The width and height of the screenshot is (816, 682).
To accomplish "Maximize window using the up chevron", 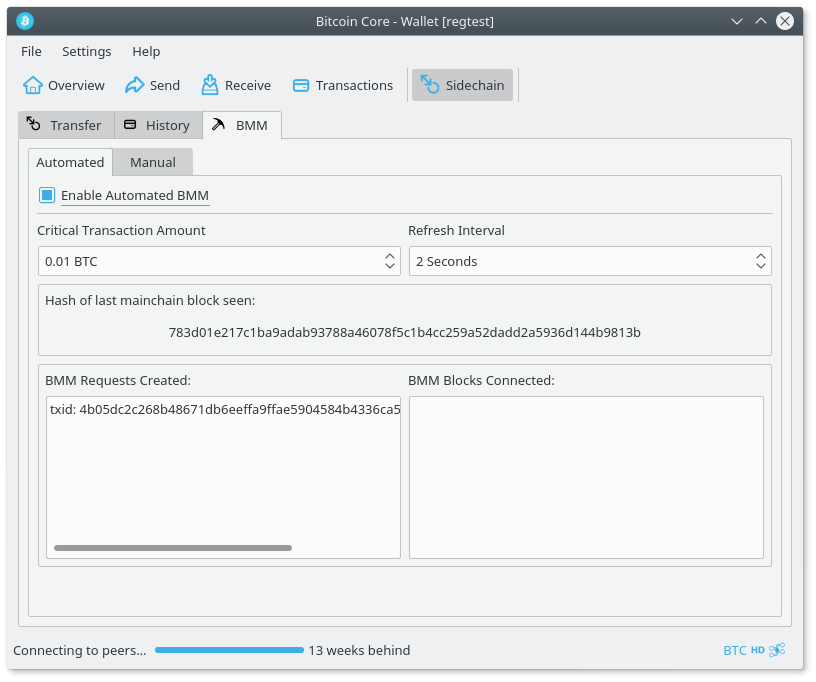I will click(760, 21).
